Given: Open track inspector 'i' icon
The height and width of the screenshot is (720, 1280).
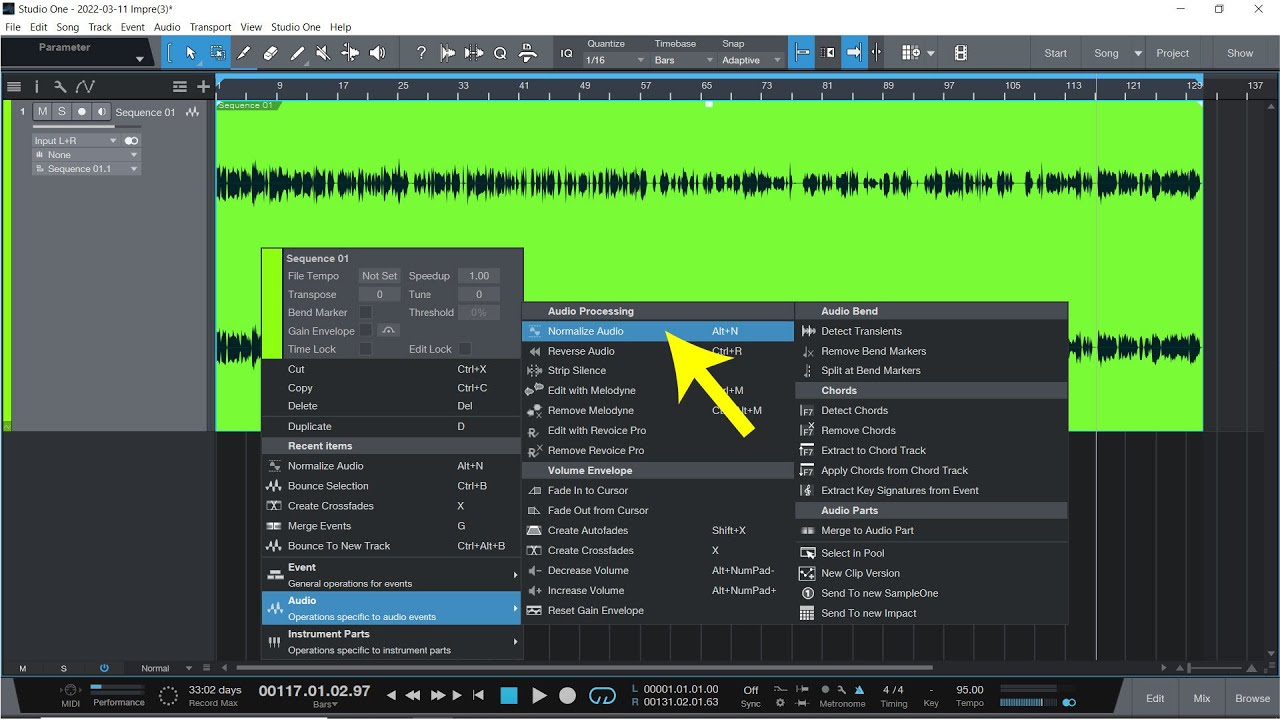Looking at the screenshot, I should tap(37, 87).
